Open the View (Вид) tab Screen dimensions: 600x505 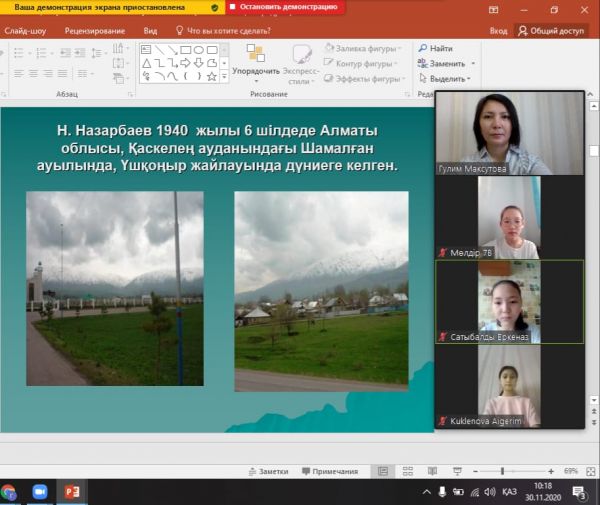150,30
